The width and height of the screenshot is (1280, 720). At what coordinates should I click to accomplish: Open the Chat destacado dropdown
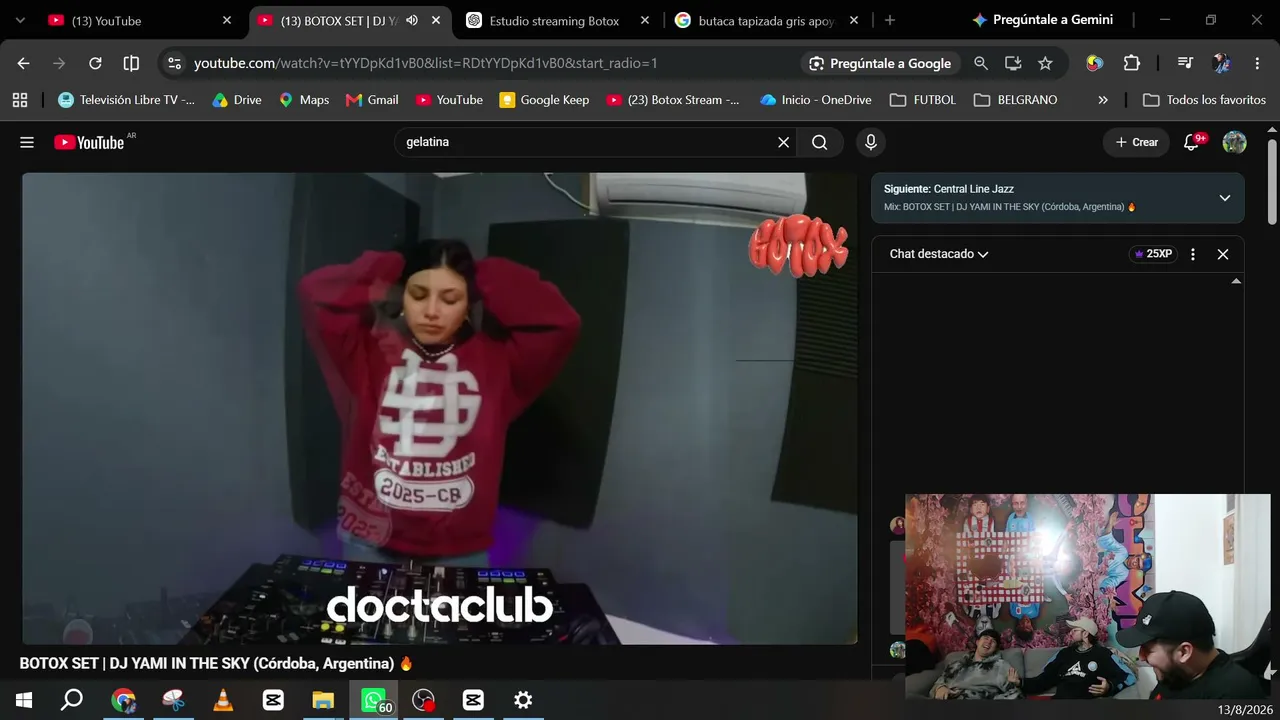pyautogui.click(x=939, y=254)
